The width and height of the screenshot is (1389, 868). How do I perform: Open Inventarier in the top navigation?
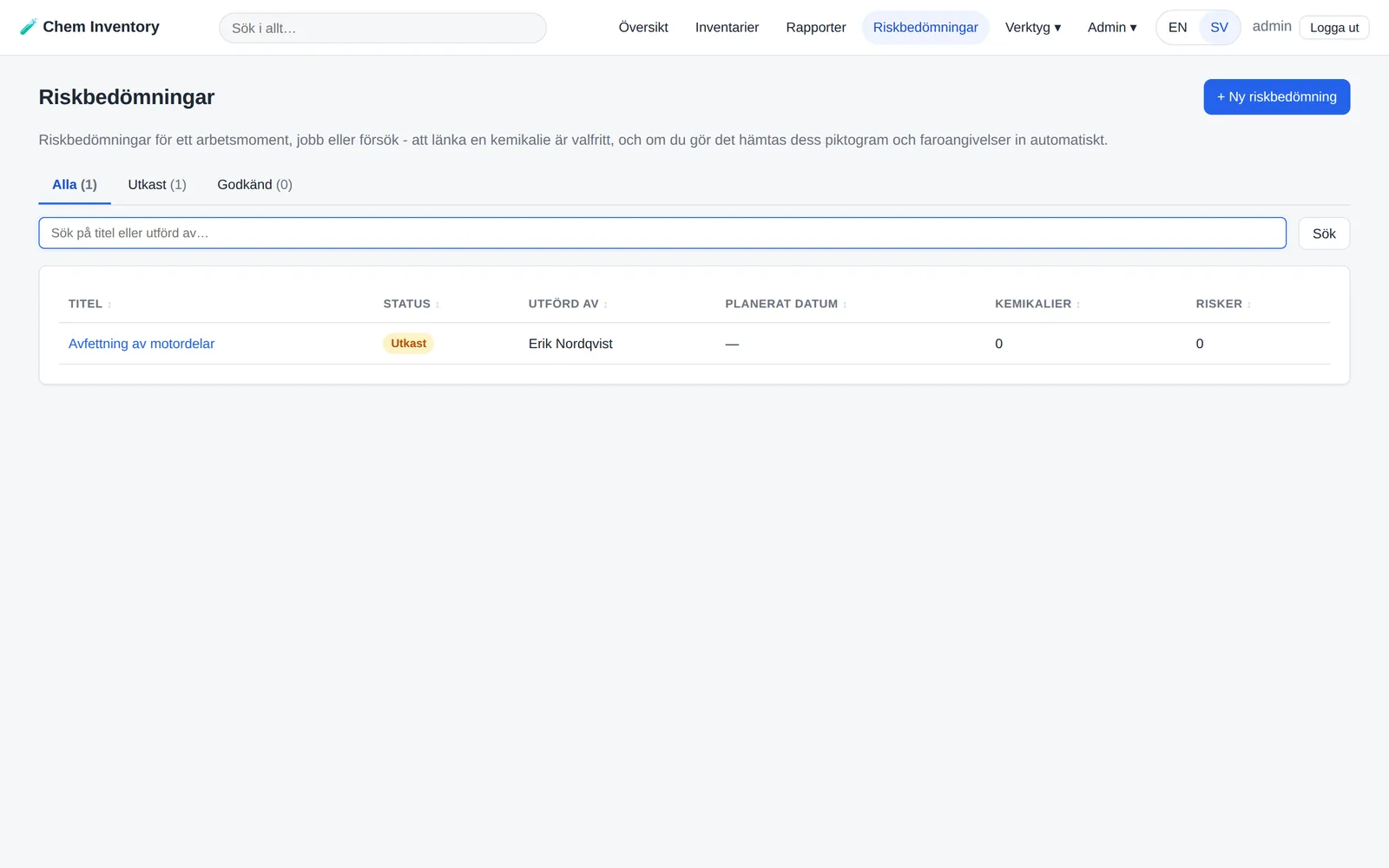tap(727, 28)
